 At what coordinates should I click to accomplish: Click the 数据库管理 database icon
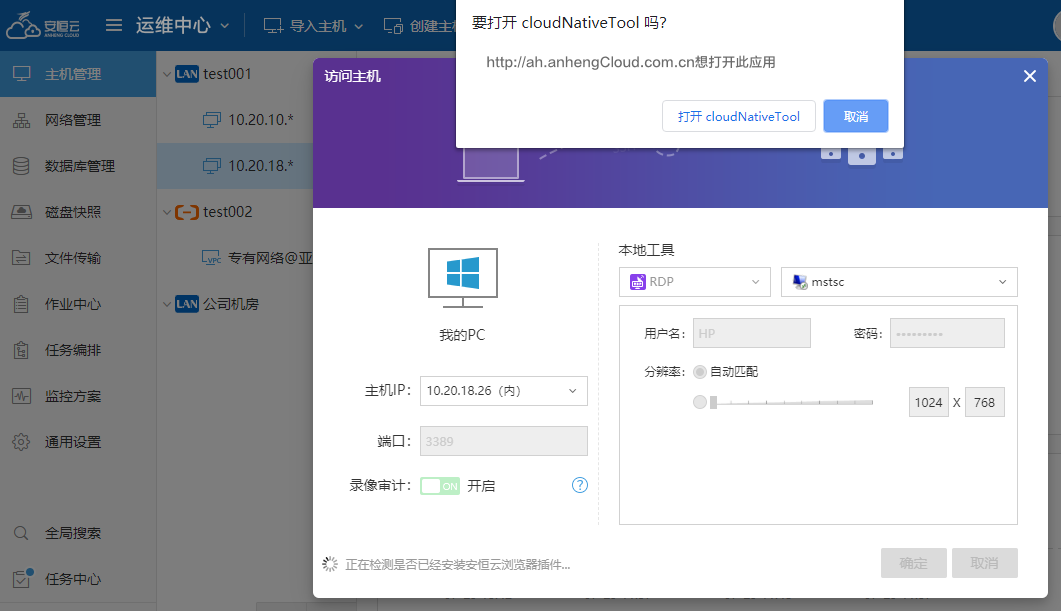click(x=22, y=166)
